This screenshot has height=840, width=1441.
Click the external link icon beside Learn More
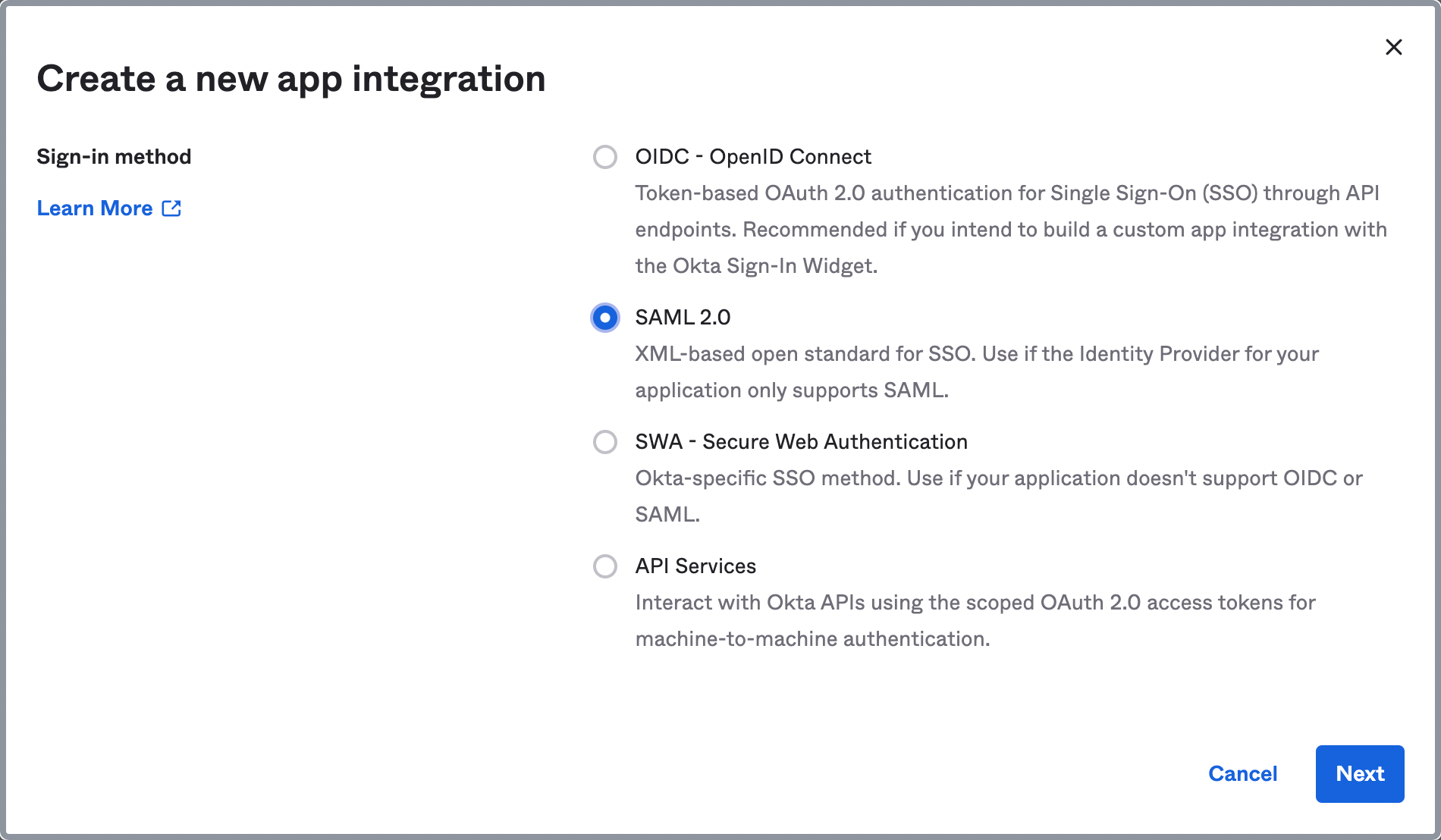(172, 208)
